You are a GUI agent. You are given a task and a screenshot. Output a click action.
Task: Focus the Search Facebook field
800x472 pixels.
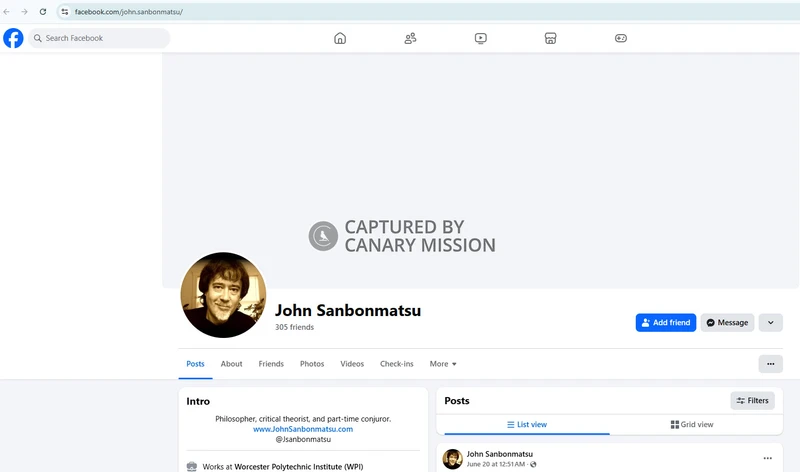[99, 38]
